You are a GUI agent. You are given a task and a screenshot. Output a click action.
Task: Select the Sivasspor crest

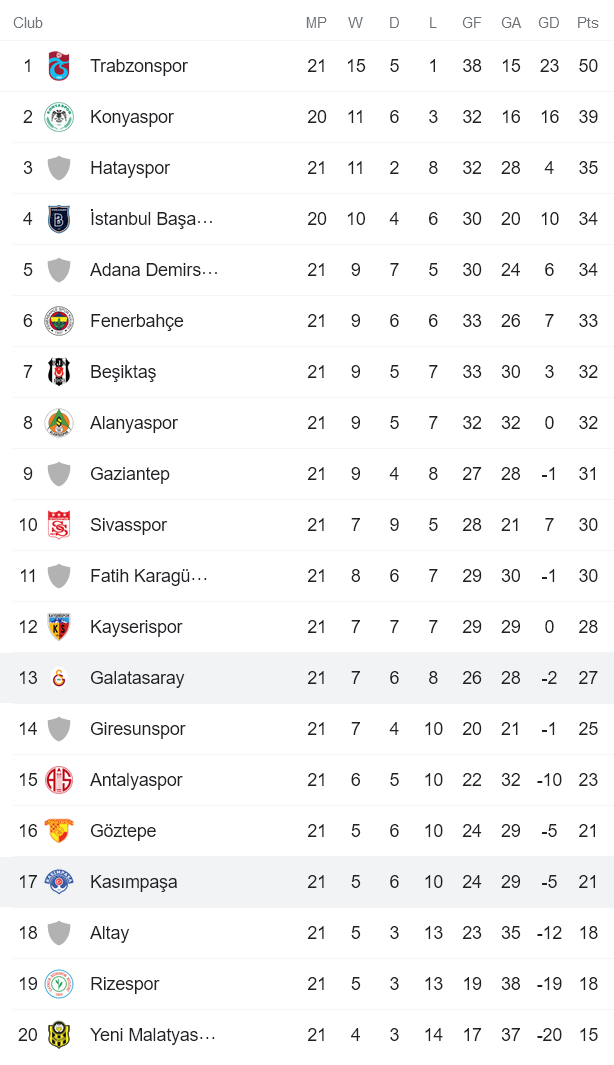click(60, 524)
